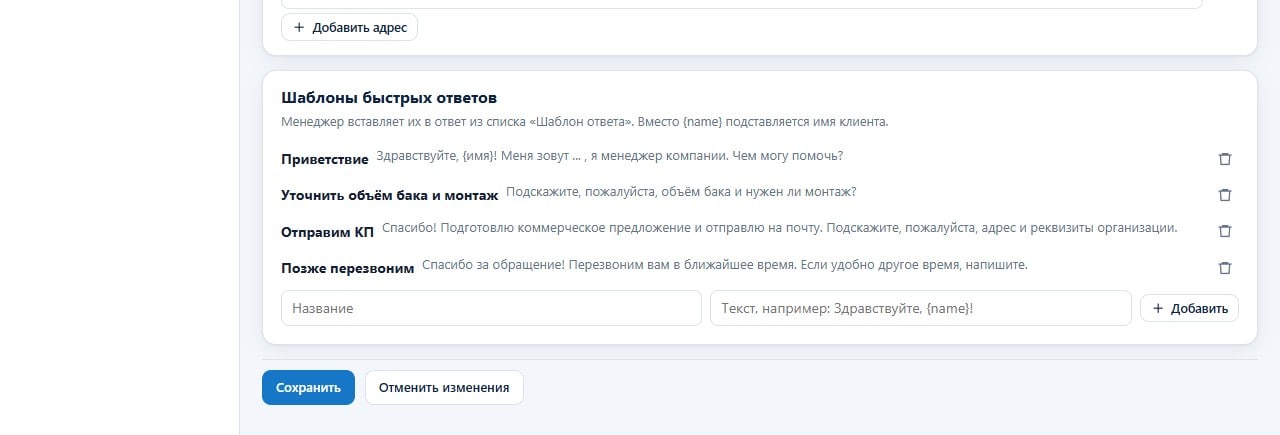The image size is (1280, 435).
Task: Select the Отправим КП template name
Action: coord(328,232)
